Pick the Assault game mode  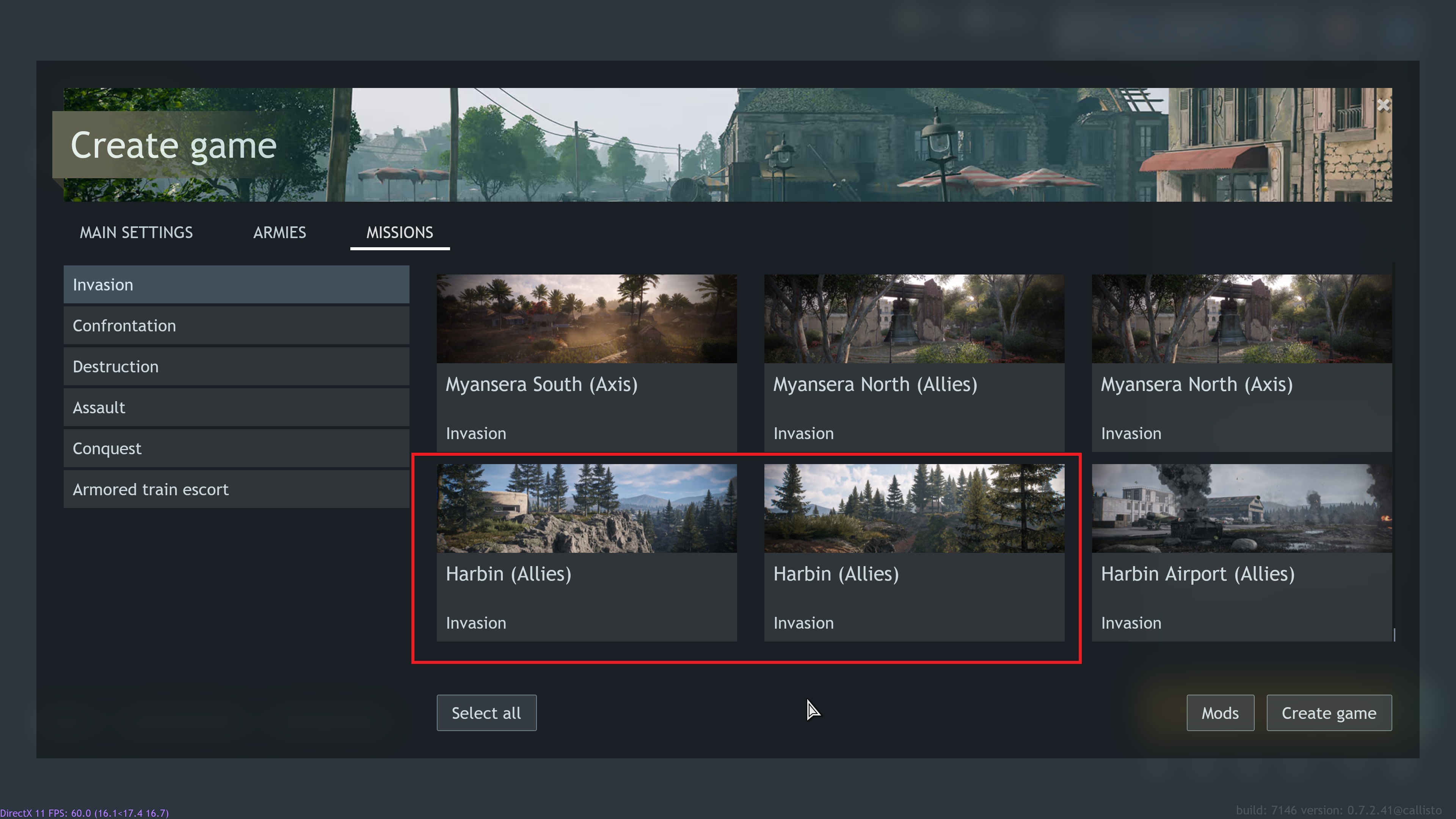236,408
